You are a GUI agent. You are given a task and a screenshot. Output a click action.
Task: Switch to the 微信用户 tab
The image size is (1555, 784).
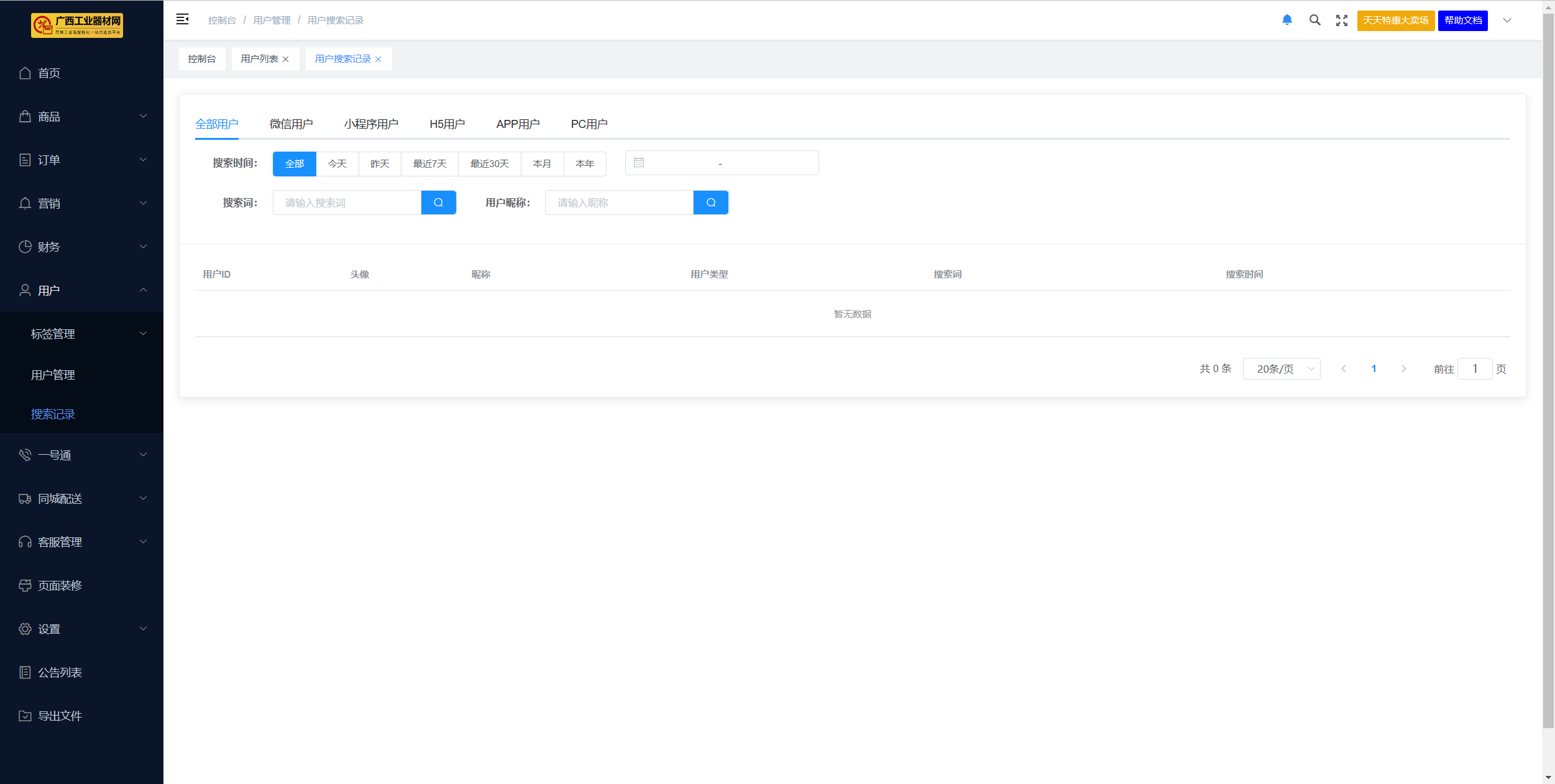291,124
